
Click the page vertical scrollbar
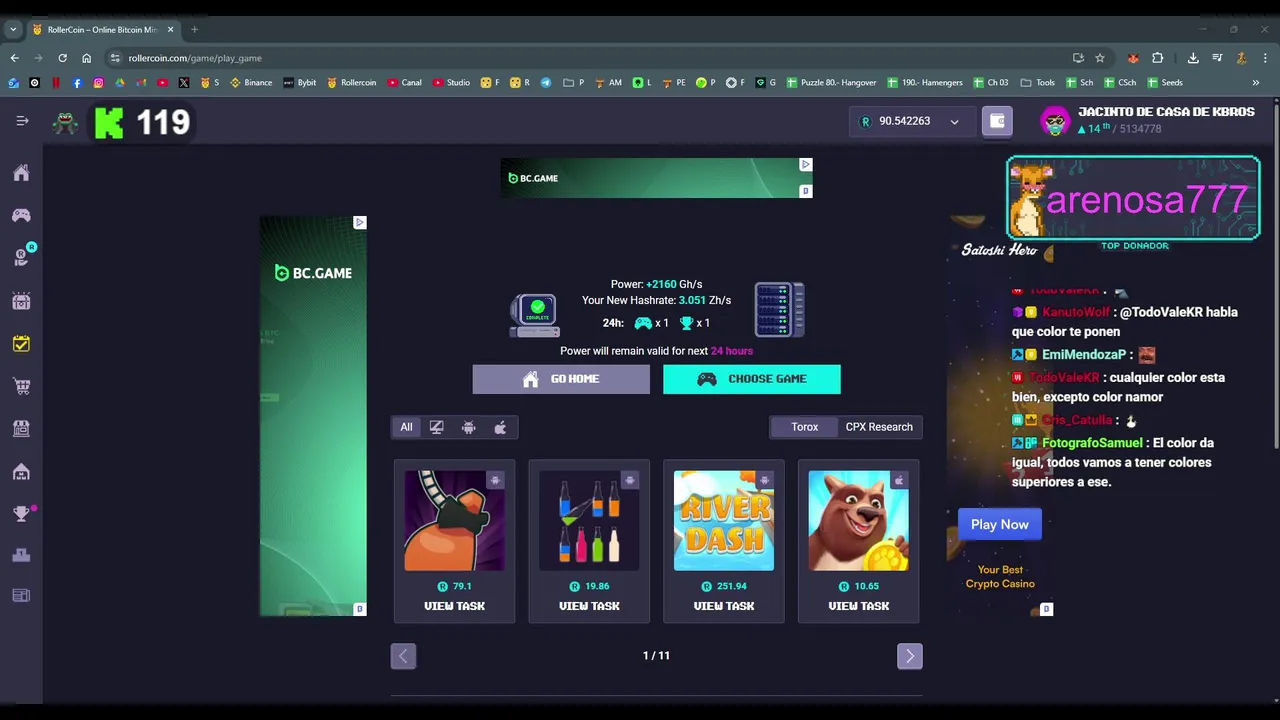pyautogui.click(x=1276, y=275)
